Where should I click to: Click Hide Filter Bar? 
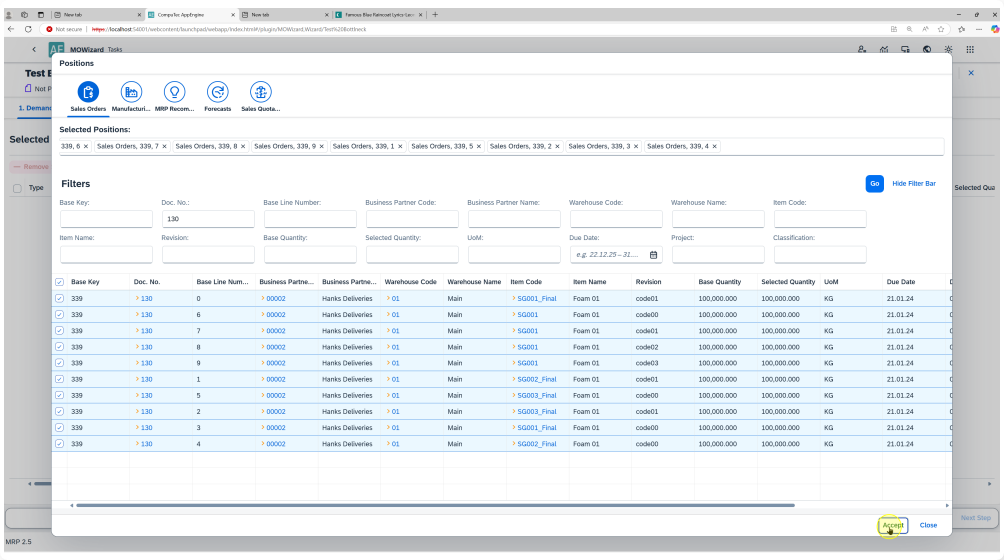pyautogui.click(x=914, y=184)
